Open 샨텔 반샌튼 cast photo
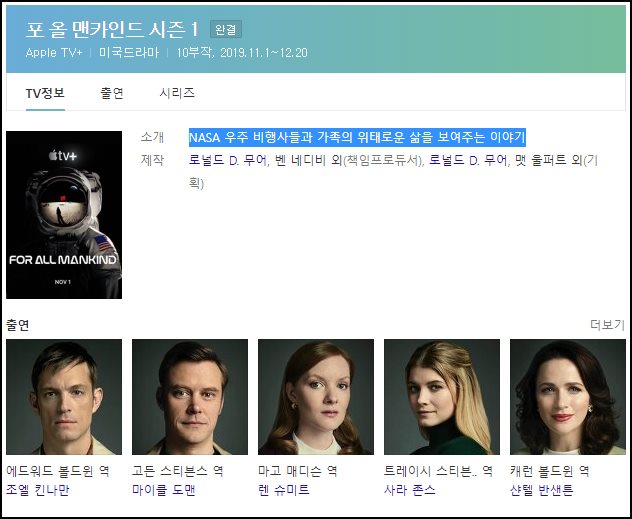The image size is (632, 519). pyautogui.click(x=568, y=397)
